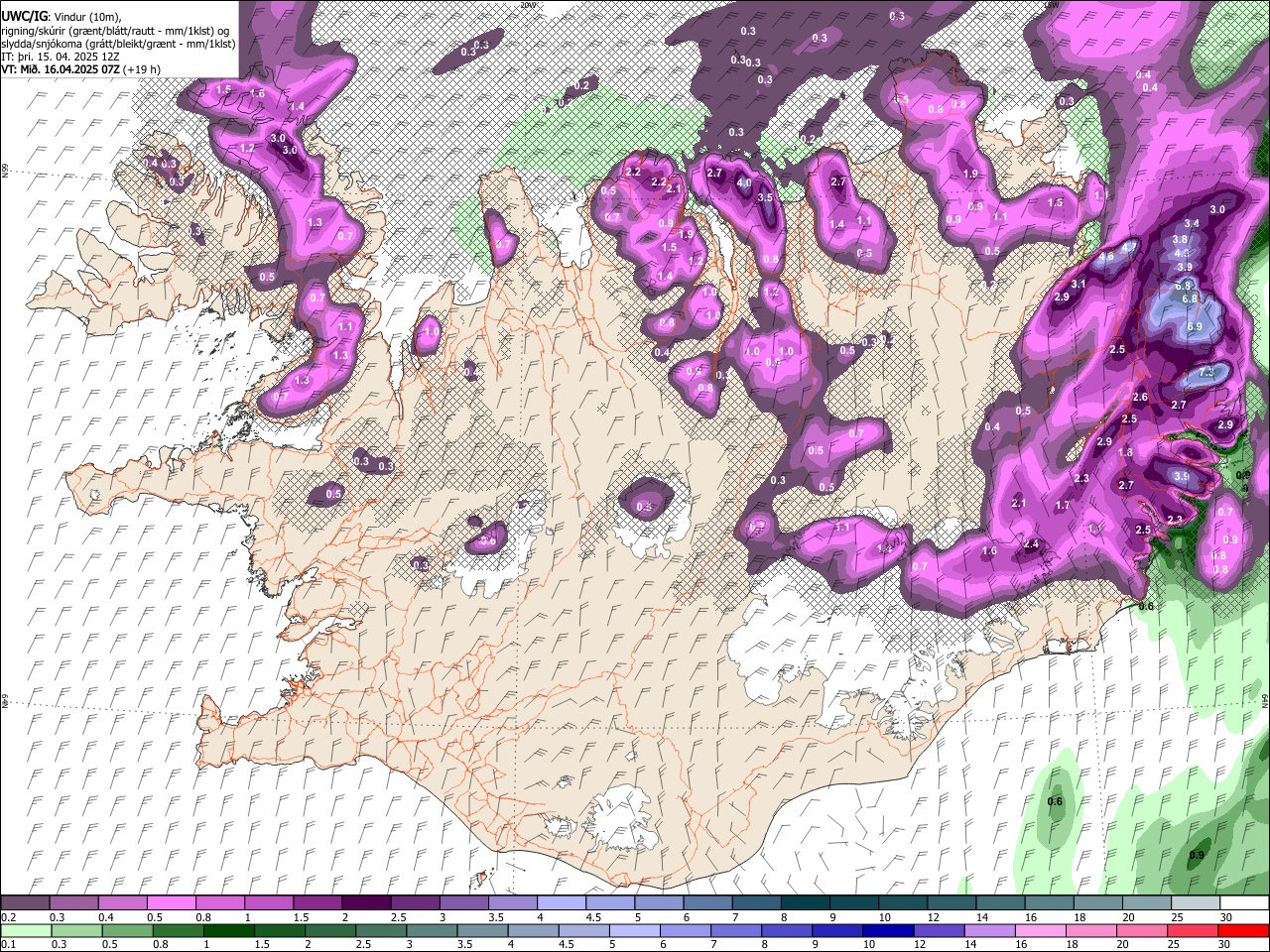This screenshot has height=952, width=1270.
Task: Click the 'rigning/skúrir' legend description line
Action: click(x=115, y=30)
